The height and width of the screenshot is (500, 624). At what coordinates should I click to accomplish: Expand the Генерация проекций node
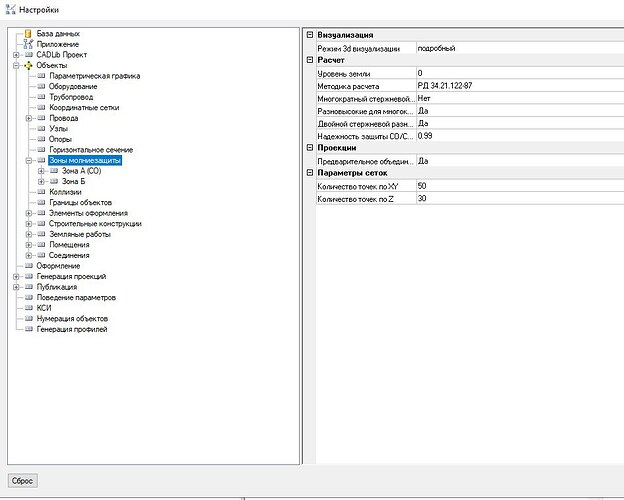(15, 276)
